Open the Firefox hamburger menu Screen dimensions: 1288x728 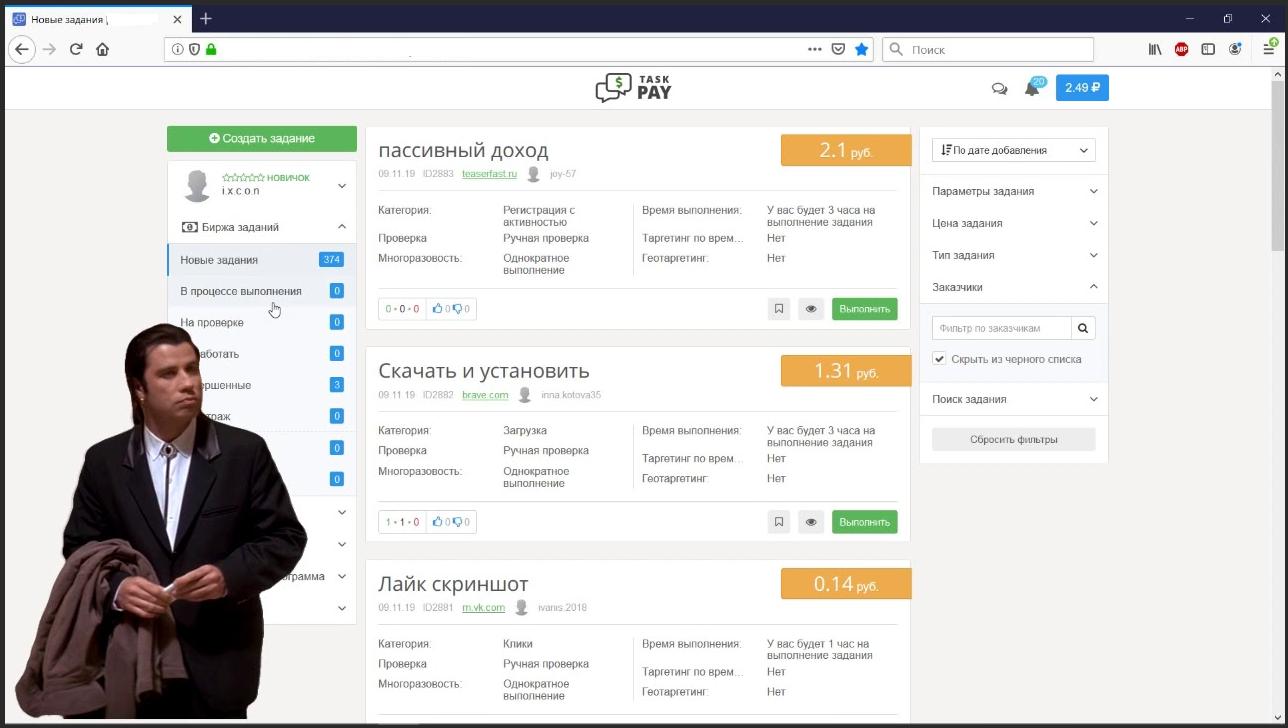(1269, 49)
